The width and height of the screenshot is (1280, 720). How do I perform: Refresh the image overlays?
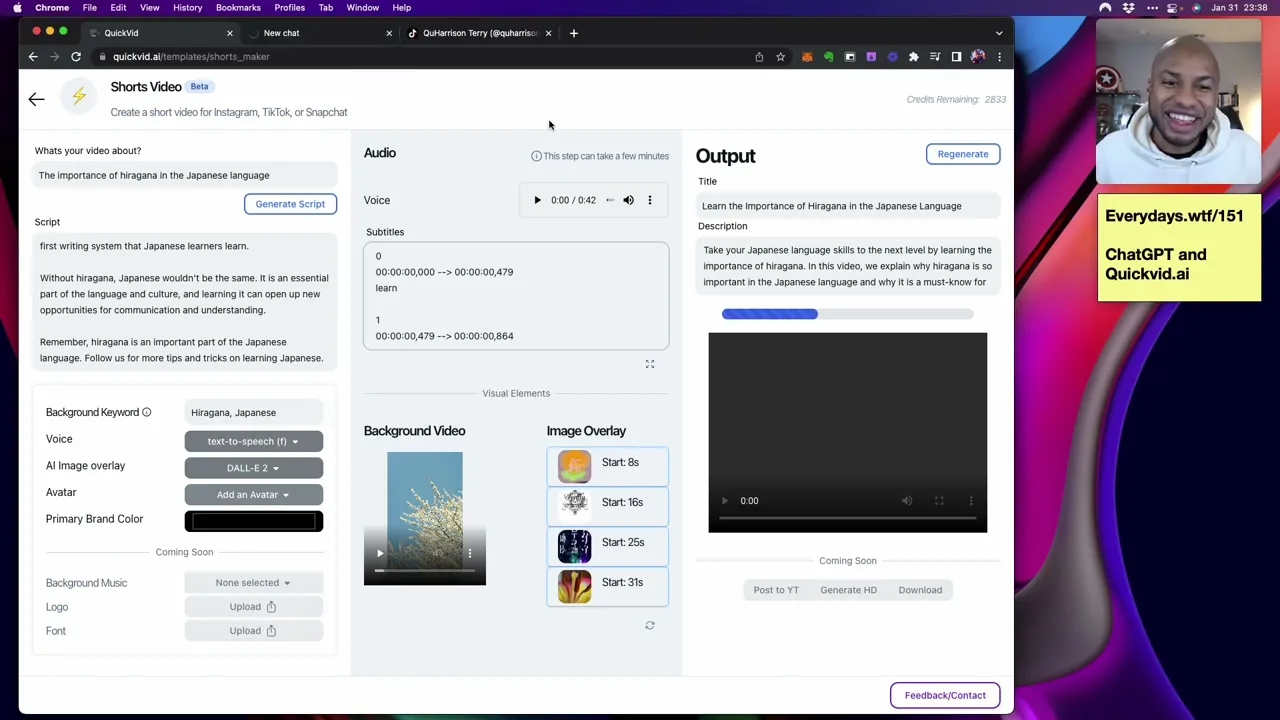click(649, 625)
